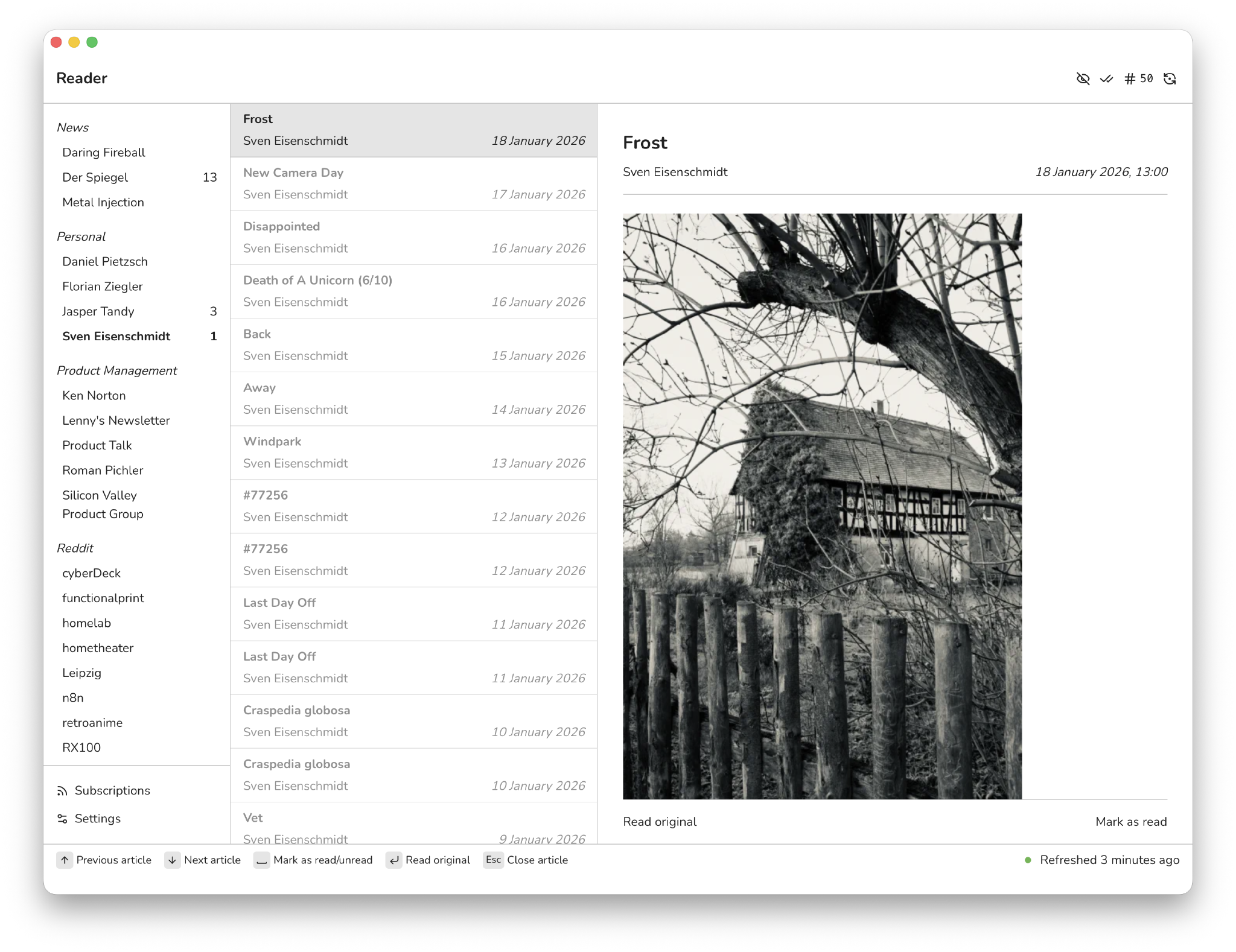1236x952 pixels.
Task: Click the down-arrow next article shortcut icon
Action: 172,860
